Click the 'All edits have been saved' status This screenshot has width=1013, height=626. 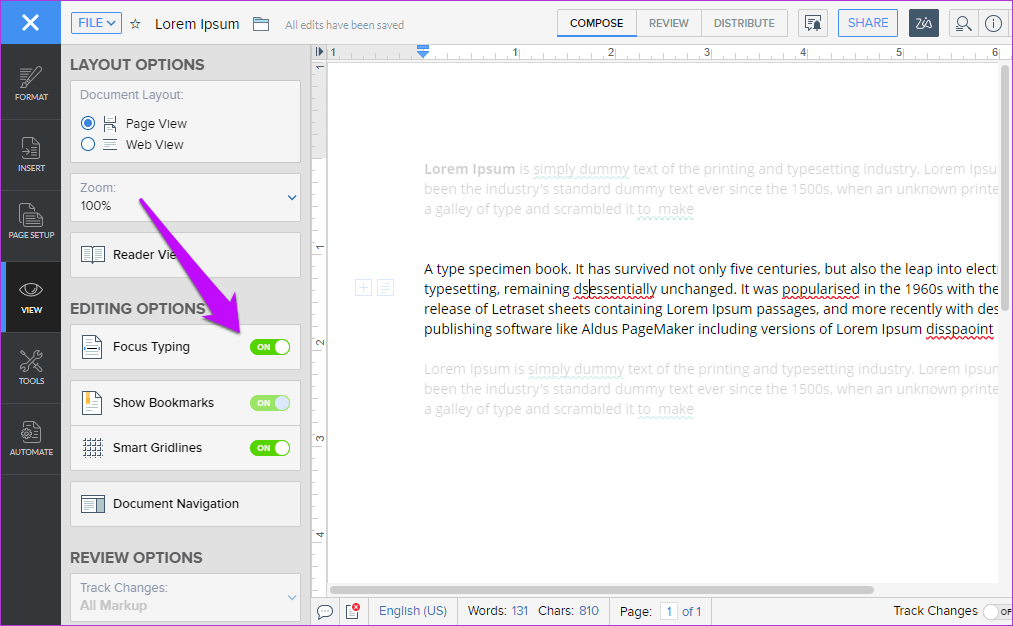coord(344,25)
